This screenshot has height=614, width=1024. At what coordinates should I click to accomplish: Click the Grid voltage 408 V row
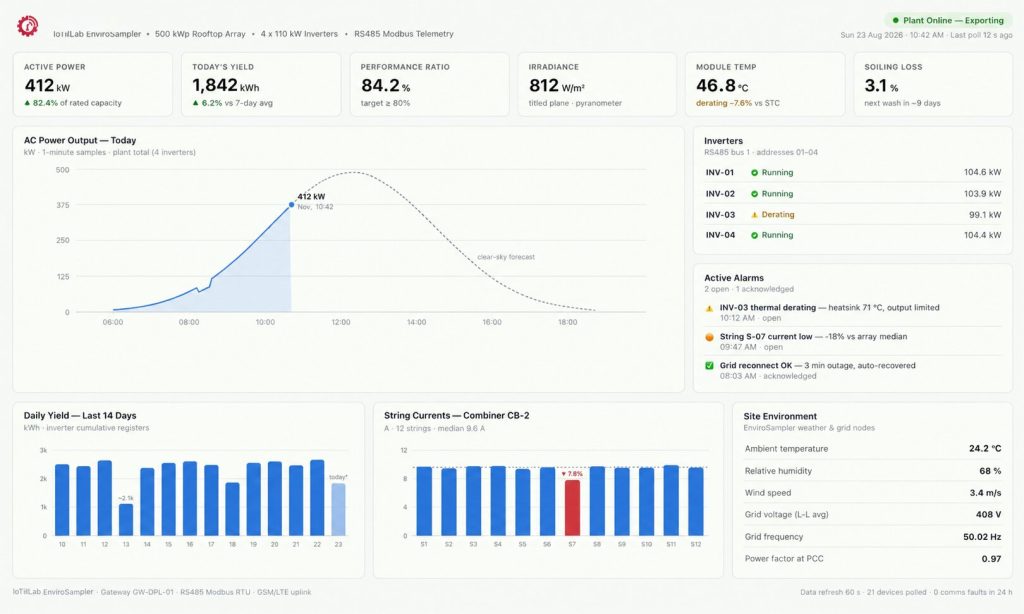(872, 515)
